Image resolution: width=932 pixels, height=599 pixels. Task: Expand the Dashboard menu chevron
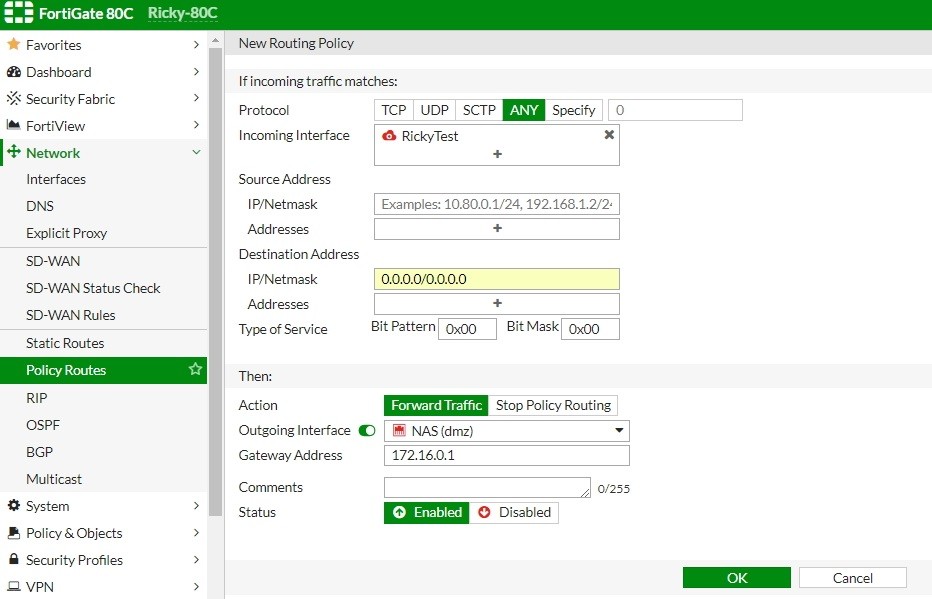[196, 71]
